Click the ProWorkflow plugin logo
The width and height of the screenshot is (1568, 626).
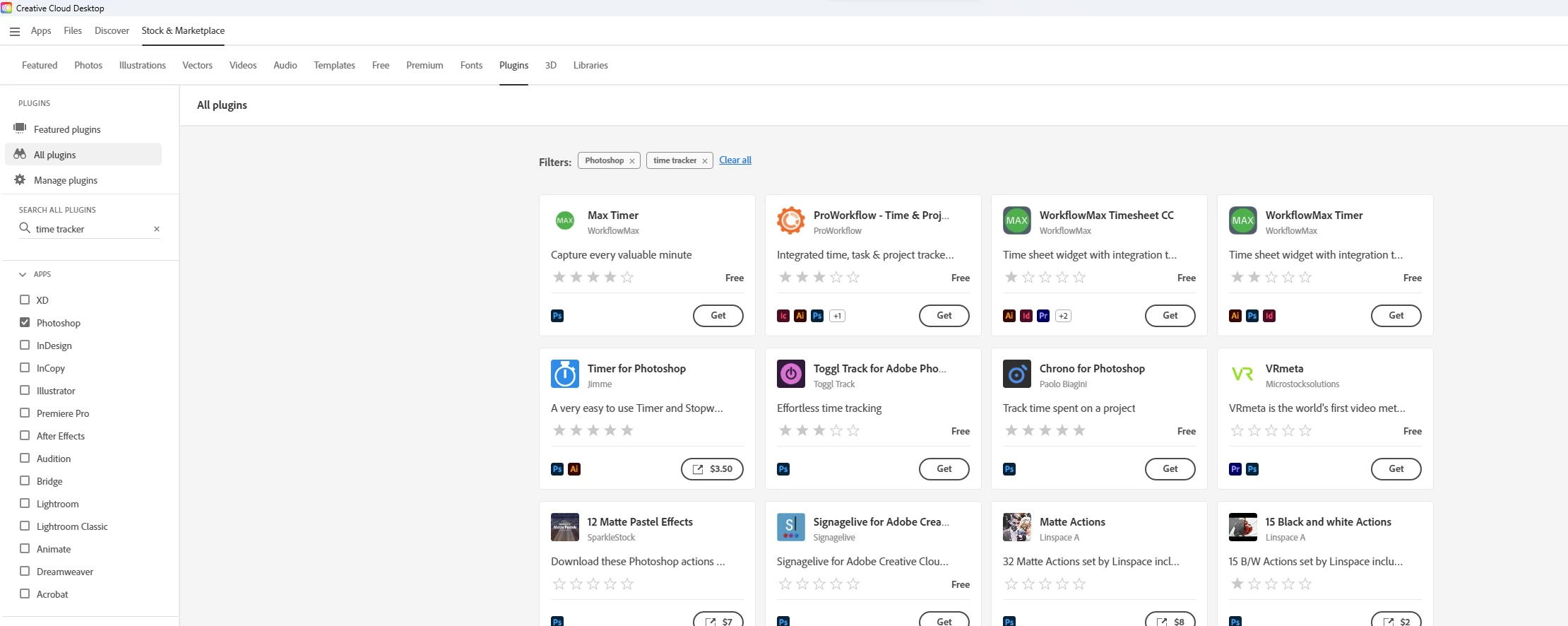791,220
